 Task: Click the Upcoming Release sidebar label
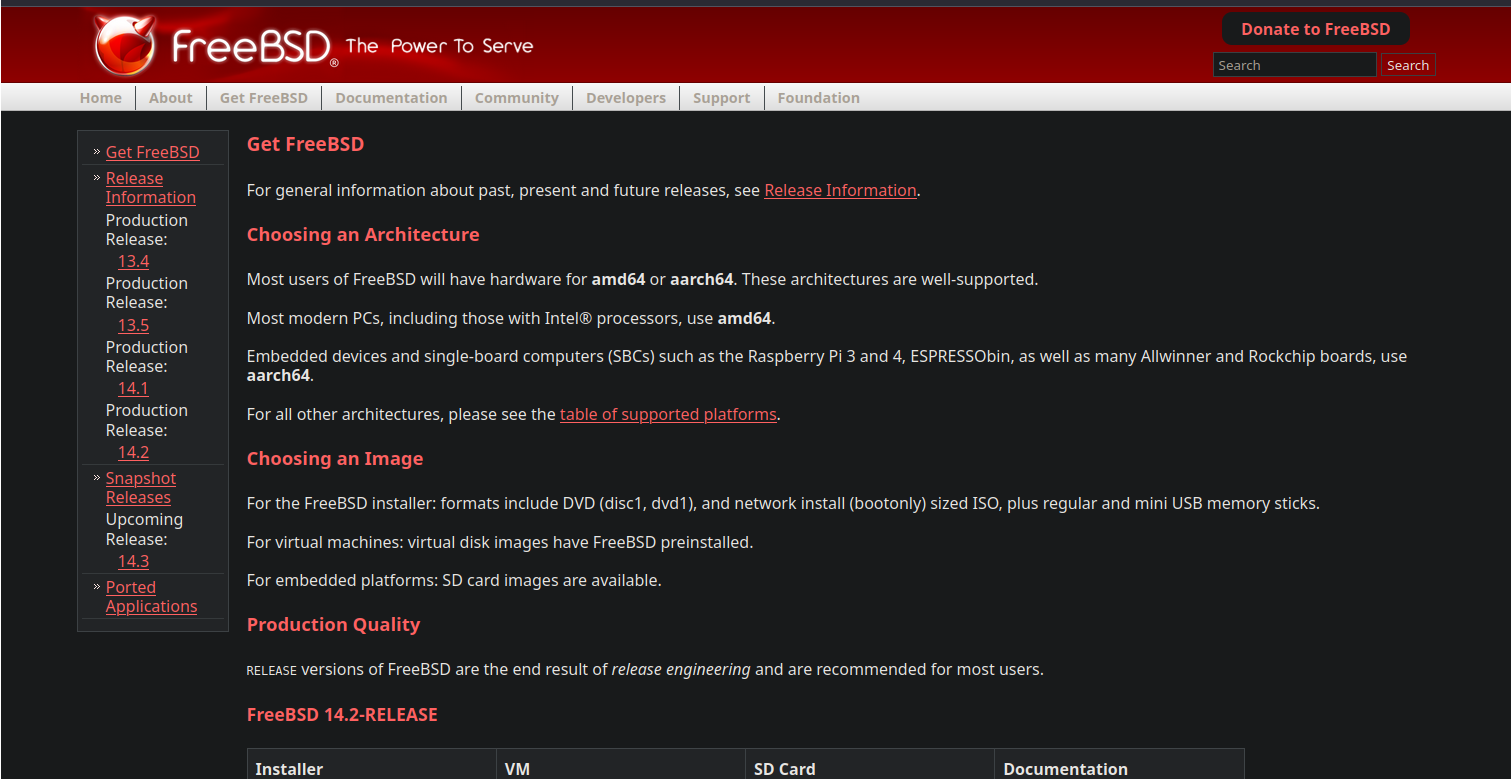click(144, 529)
